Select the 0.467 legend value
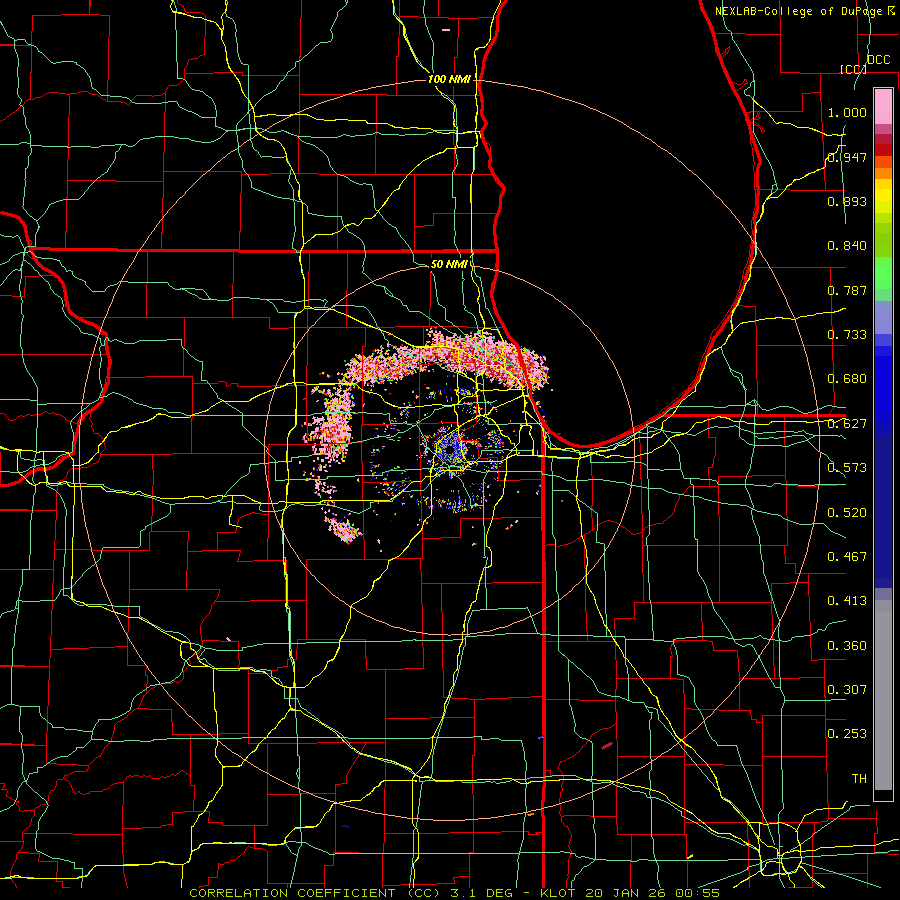900x900 pixels. (x=847, y=556)
